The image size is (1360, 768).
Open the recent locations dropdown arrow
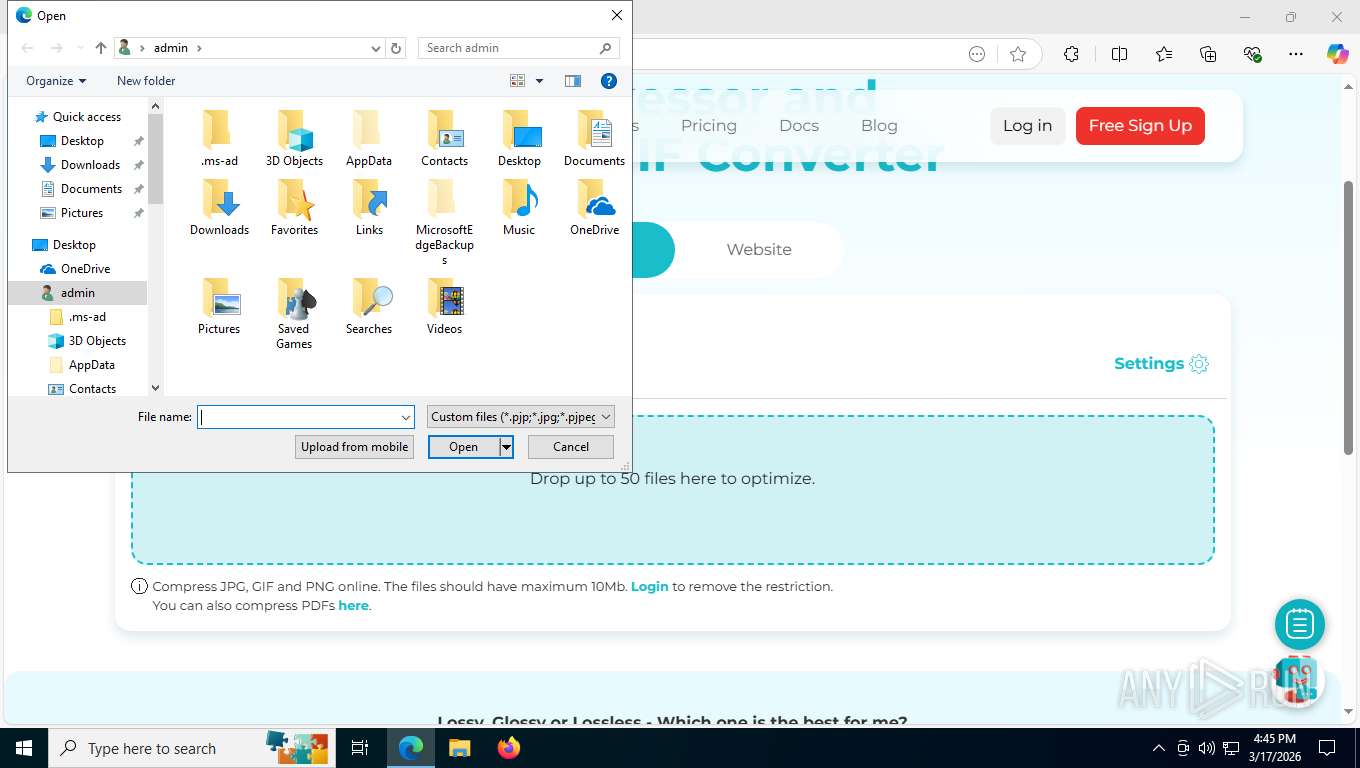[x=80, y=48]
